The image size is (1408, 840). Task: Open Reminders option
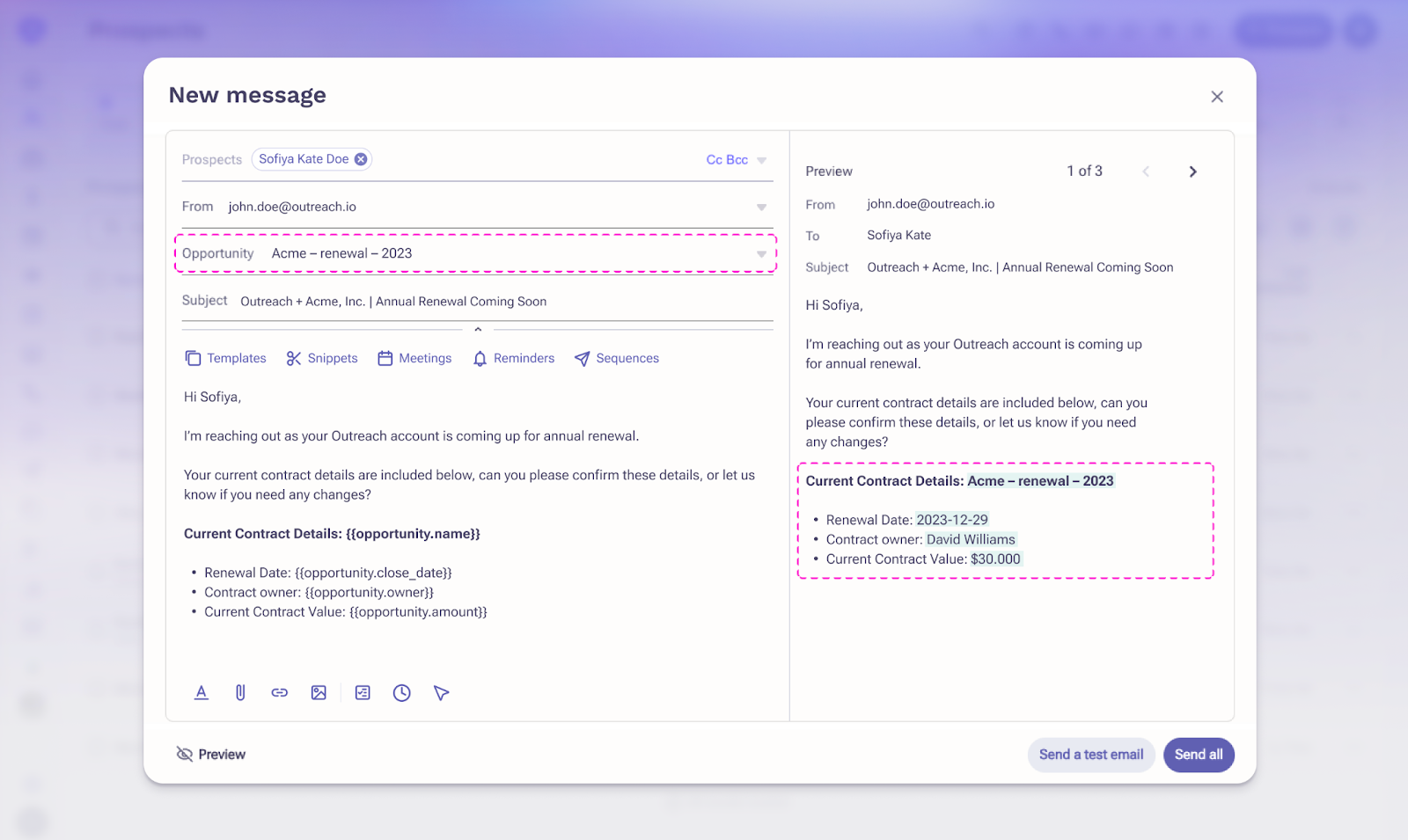[514, 358]
